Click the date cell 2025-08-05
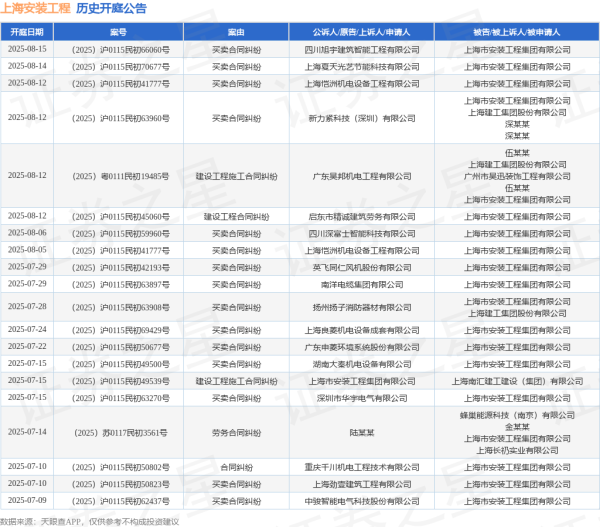The image size is (600, 527). click(x=27, y=250)
